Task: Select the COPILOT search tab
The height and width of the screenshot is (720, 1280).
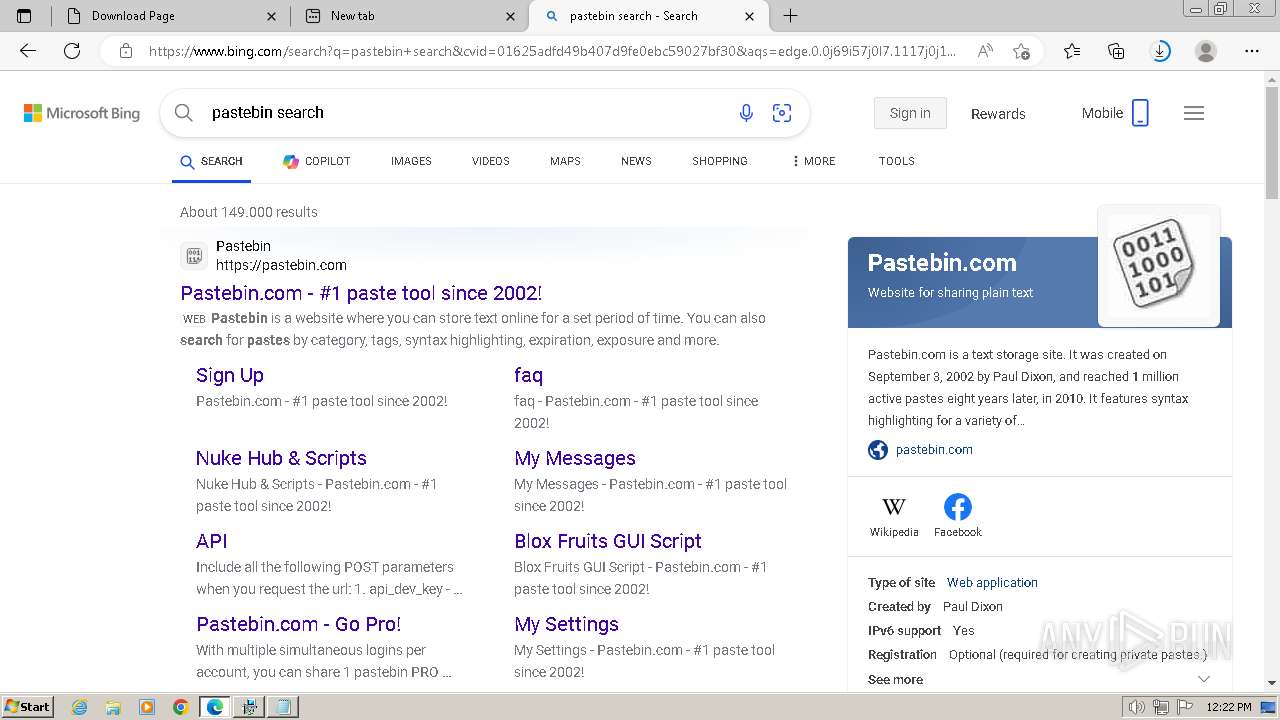Action: [x=316, y=161]
